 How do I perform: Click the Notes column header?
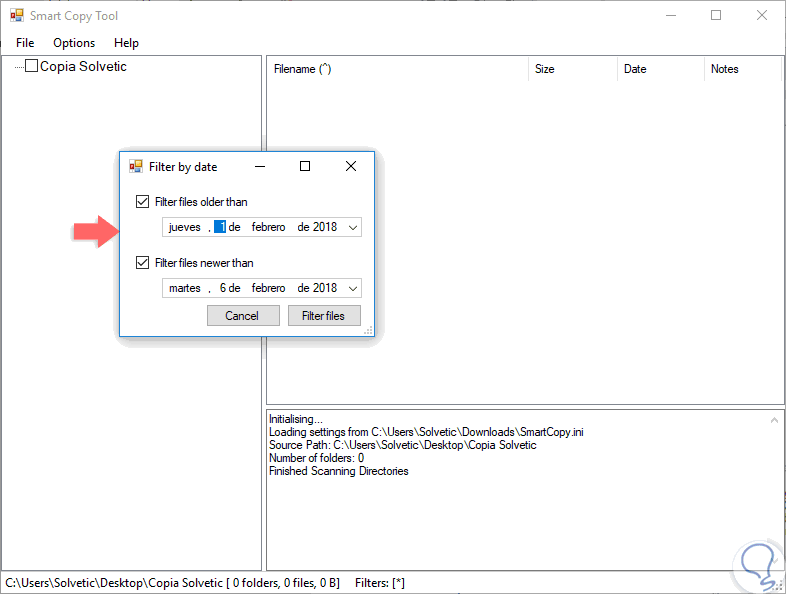coord(743,69)
